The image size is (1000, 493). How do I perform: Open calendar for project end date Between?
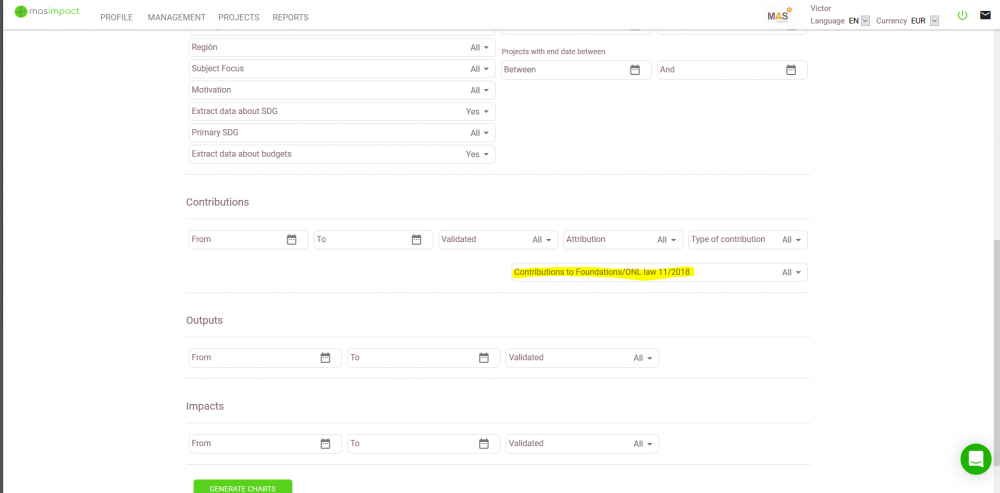(x=635, y=70)
